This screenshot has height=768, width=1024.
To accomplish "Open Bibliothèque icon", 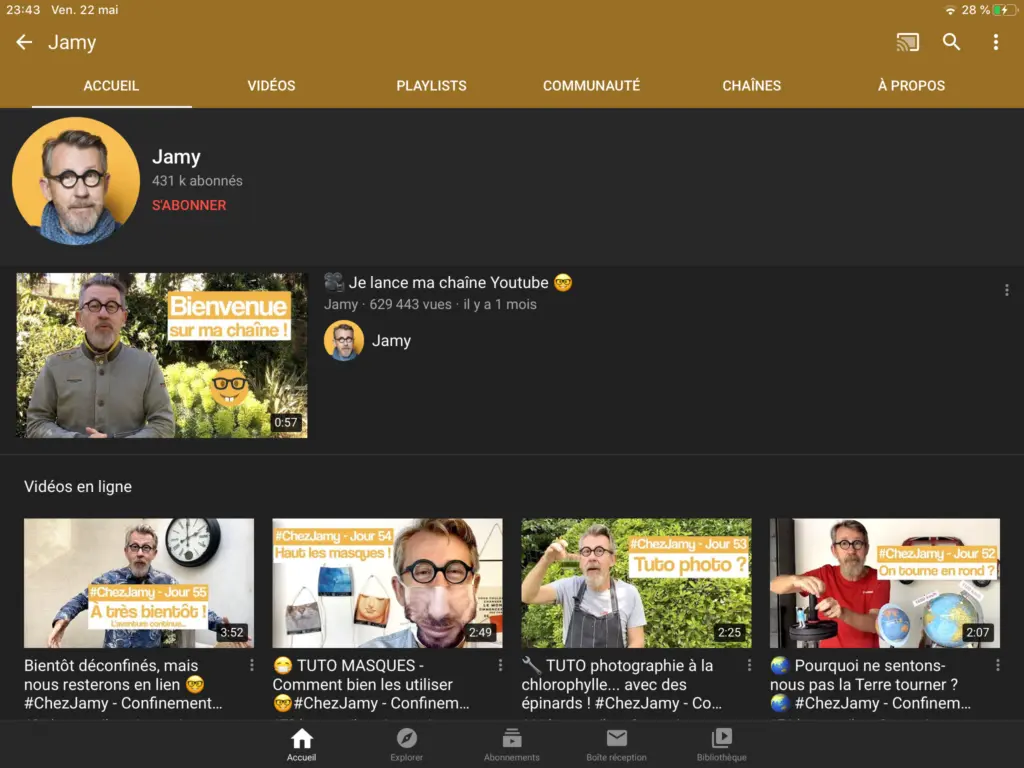I will 722,744.
